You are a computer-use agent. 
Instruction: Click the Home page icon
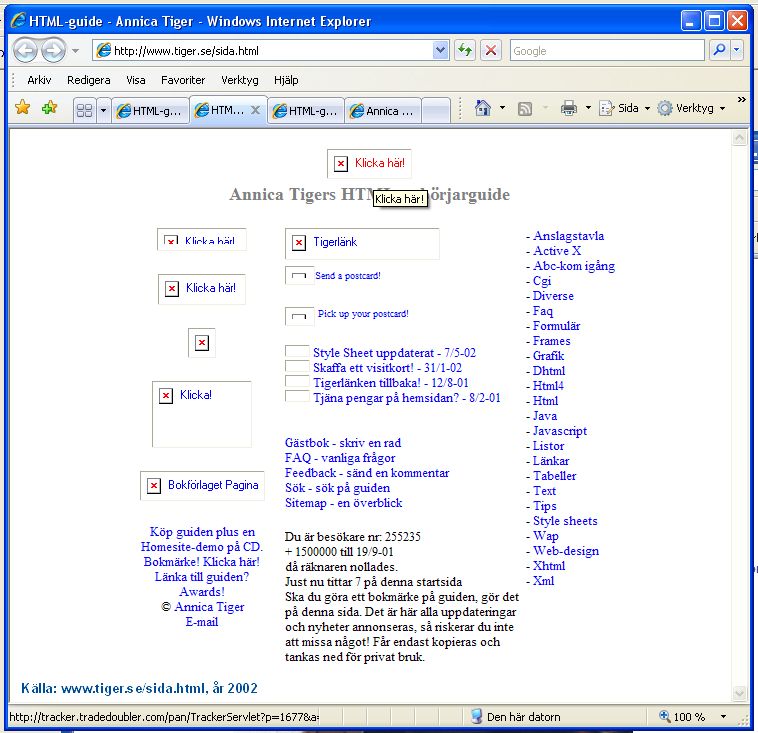tap(482, 107)
